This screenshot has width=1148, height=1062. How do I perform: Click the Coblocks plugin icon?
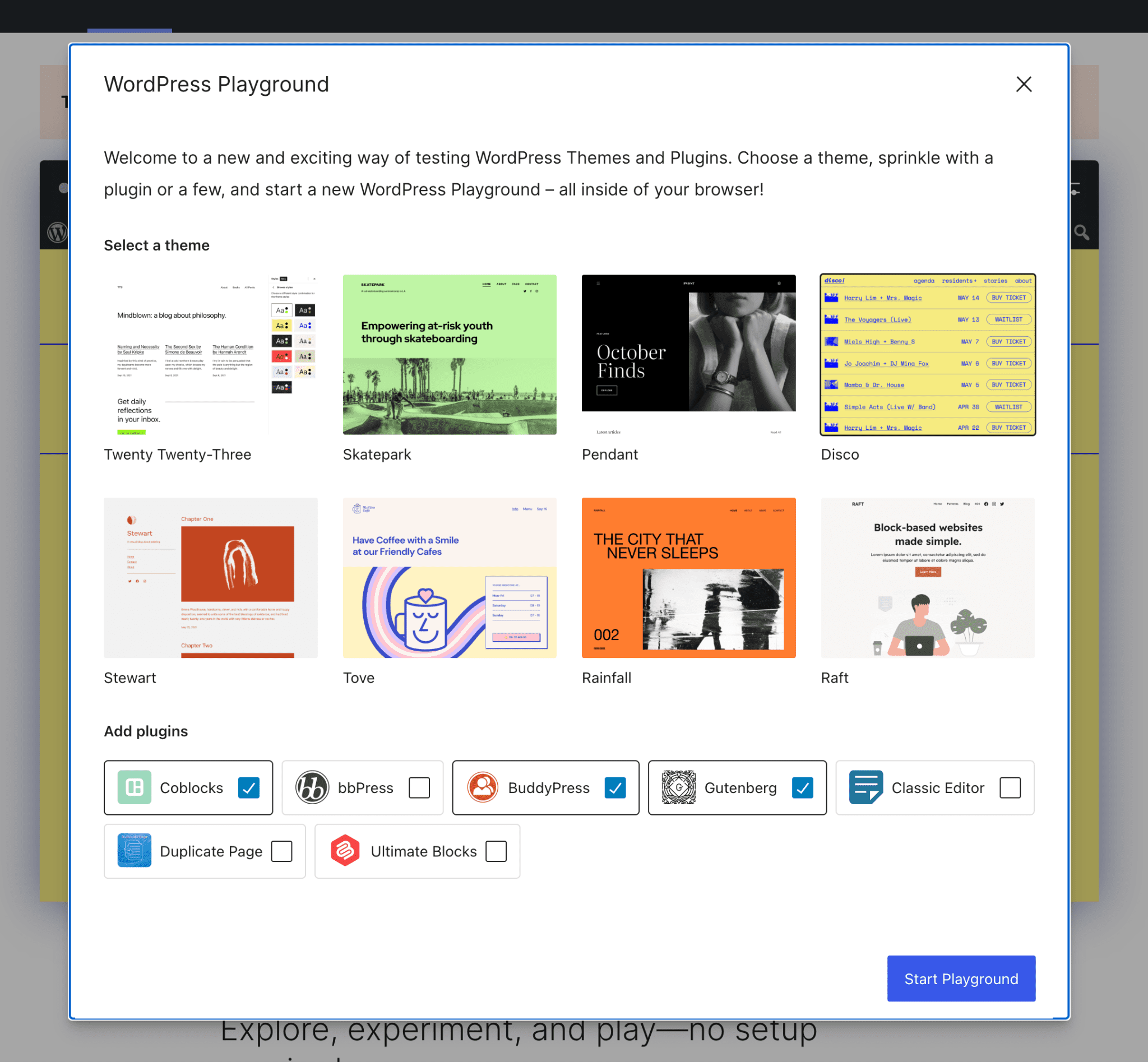coord(133,787)
